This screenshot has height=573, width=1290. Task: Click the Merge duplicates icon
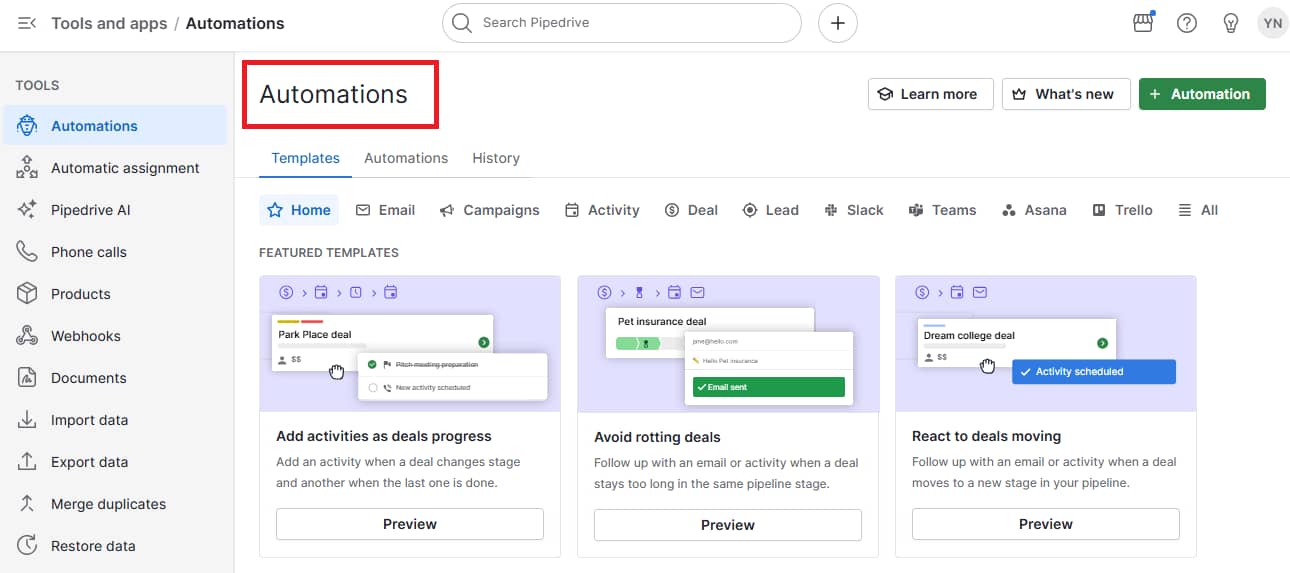click(27, 504)
